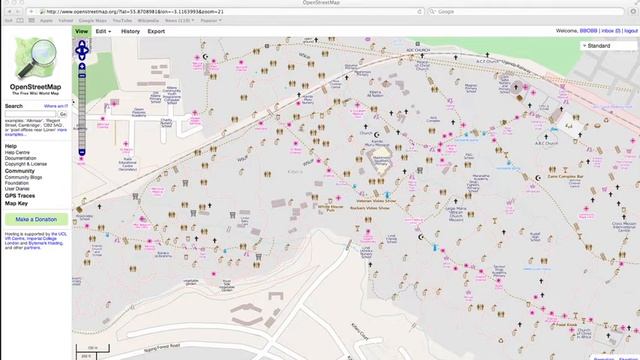Open the History tab

point(130,31)
